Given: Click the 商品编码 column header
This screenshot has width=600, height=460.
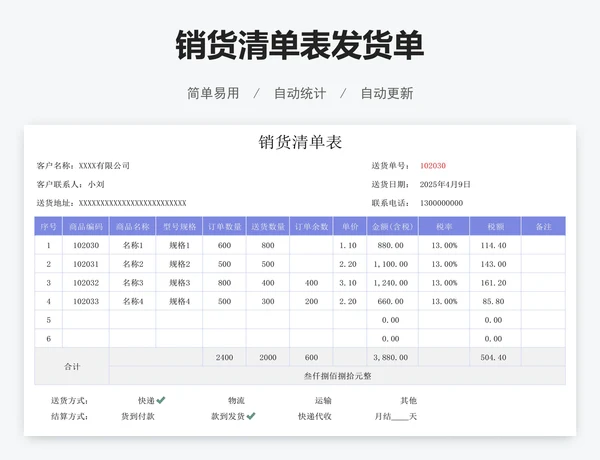Looking at the screenshot, I should pos(86,226).
